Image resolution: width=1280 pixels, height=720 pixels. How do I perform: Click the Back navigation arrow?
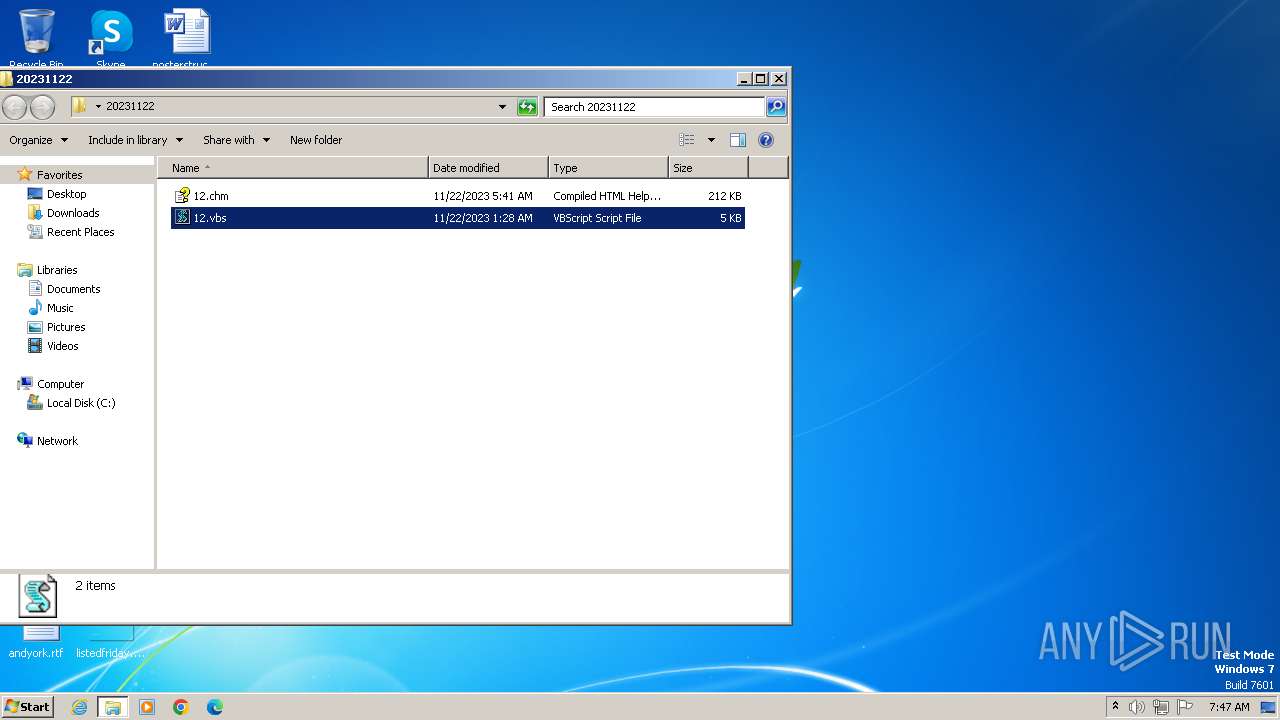pos(14,107)
